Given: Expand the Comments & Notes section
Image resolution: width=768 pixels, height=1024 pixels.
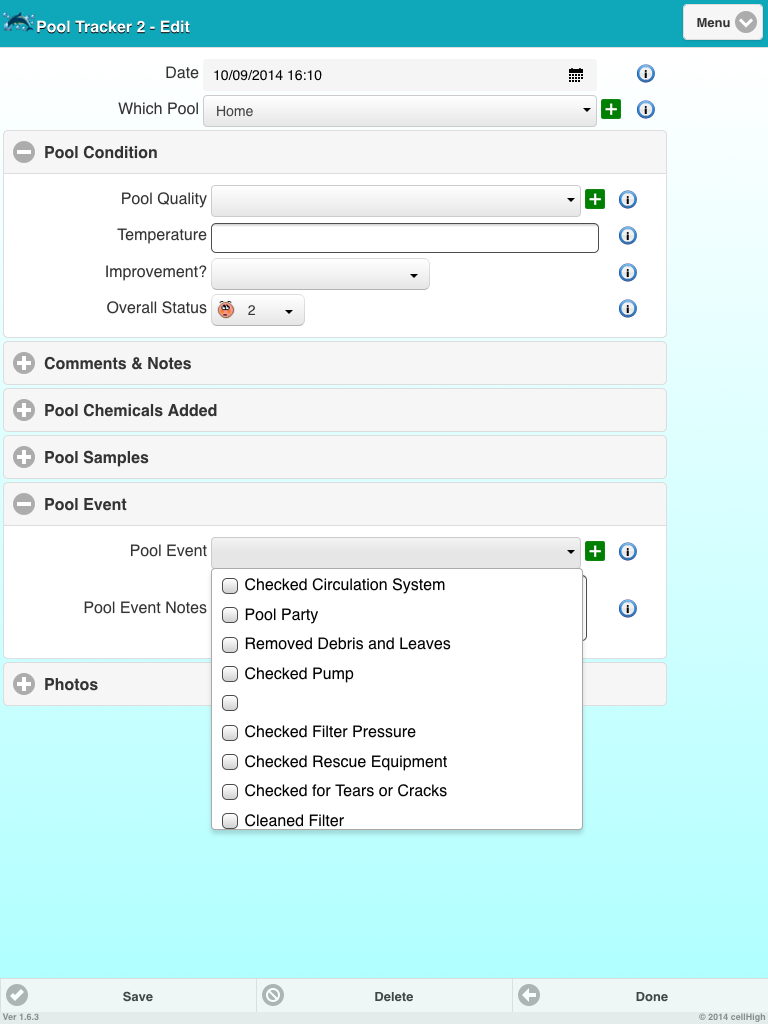Looking at the screenshot, I should pyautogui.click(x=335, y=363).
